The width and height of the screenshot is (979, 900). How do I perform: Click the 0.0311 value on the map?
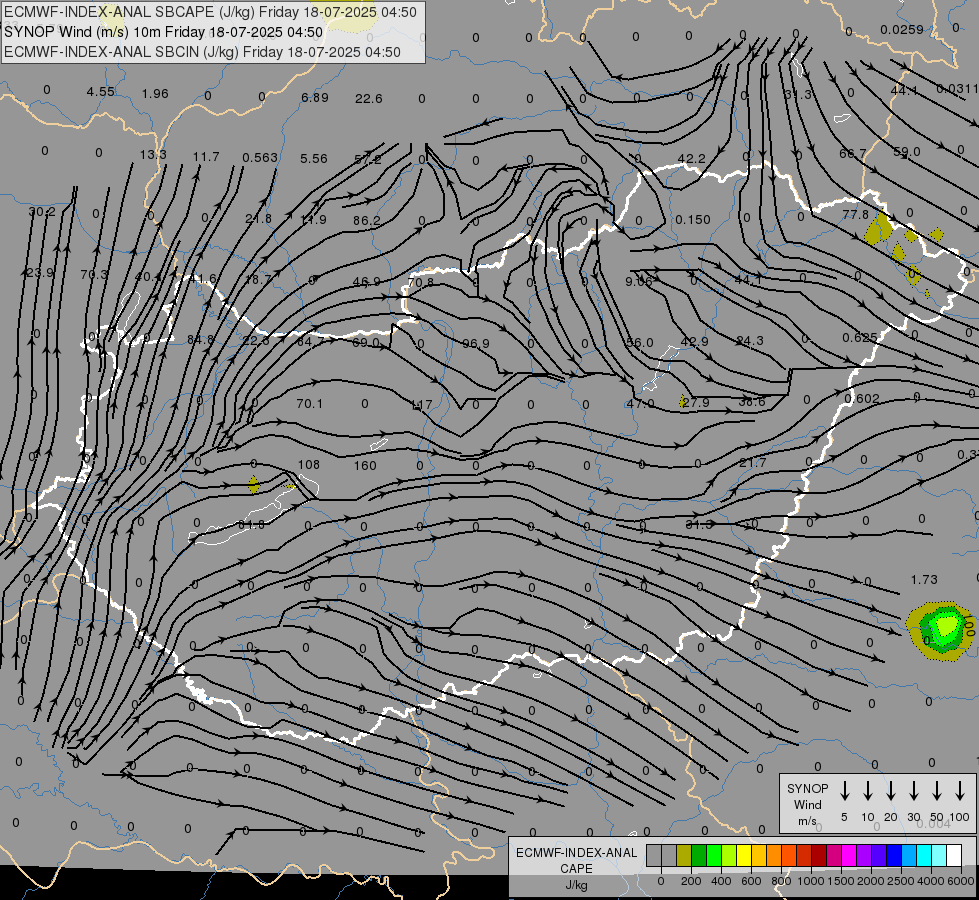click(x=957, y=89)
